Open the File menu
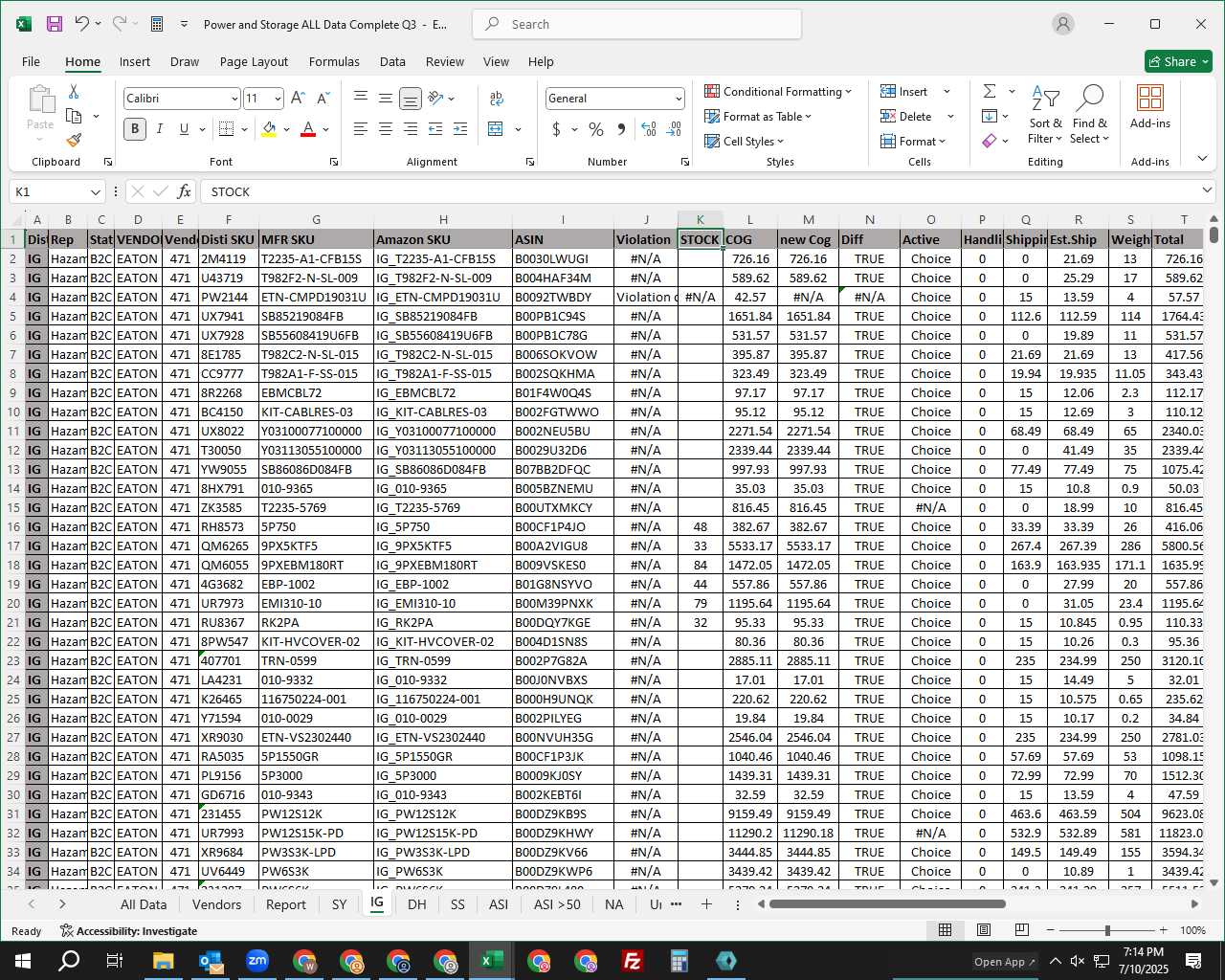1225x980 pixels. (31, 61)
